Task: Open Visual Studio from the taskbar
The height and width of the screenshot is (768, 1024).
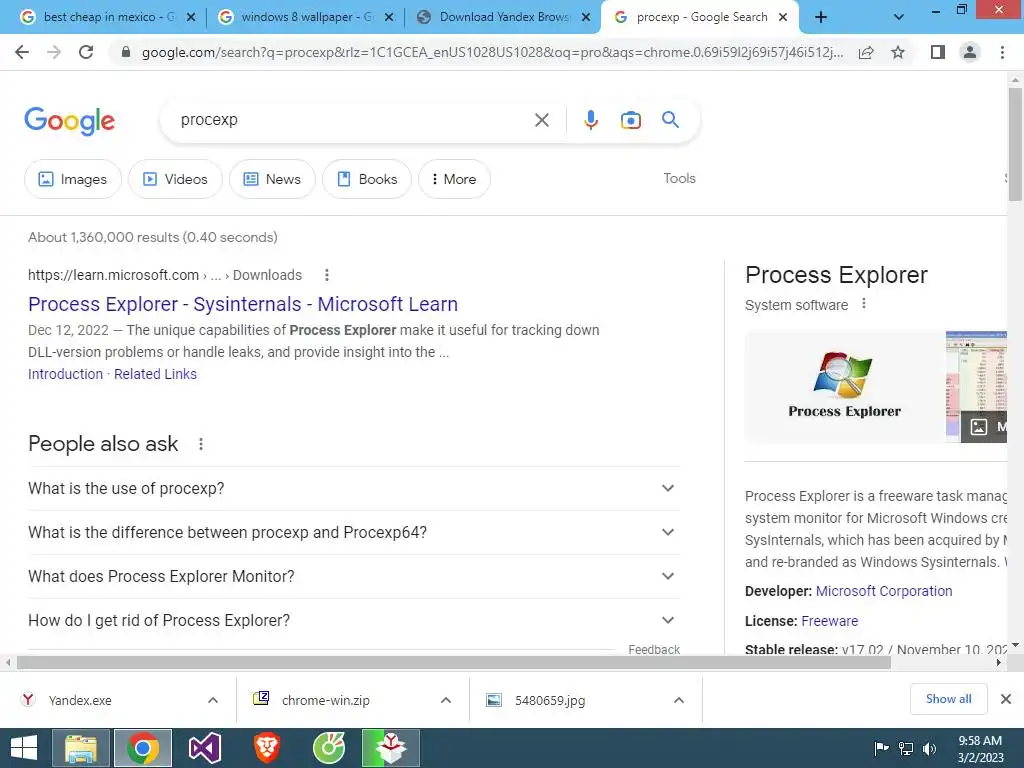Action: click(x=204, y=748)
